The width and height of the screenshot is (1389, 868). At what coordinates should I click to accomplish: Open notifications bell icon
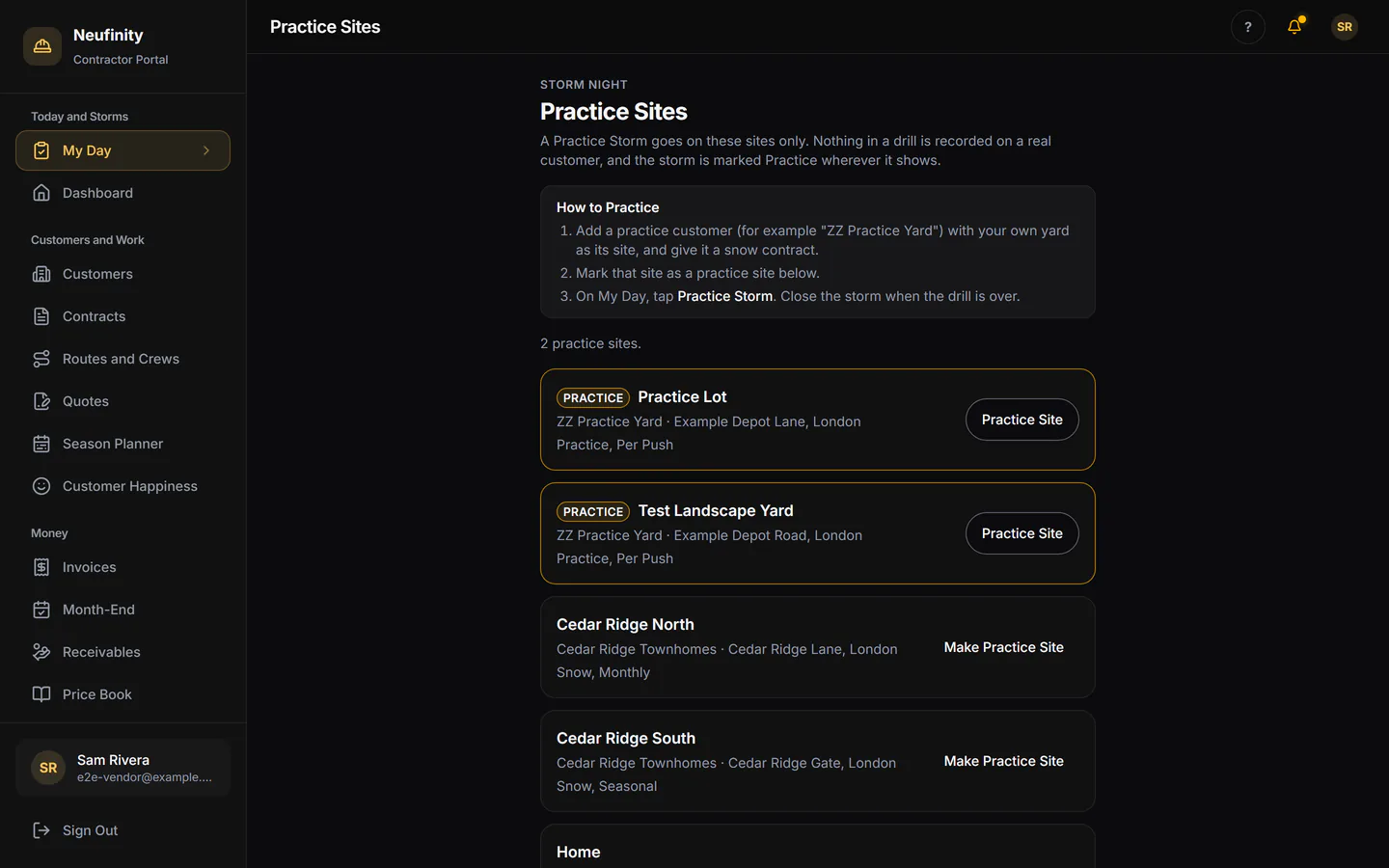pos(1294,27)
